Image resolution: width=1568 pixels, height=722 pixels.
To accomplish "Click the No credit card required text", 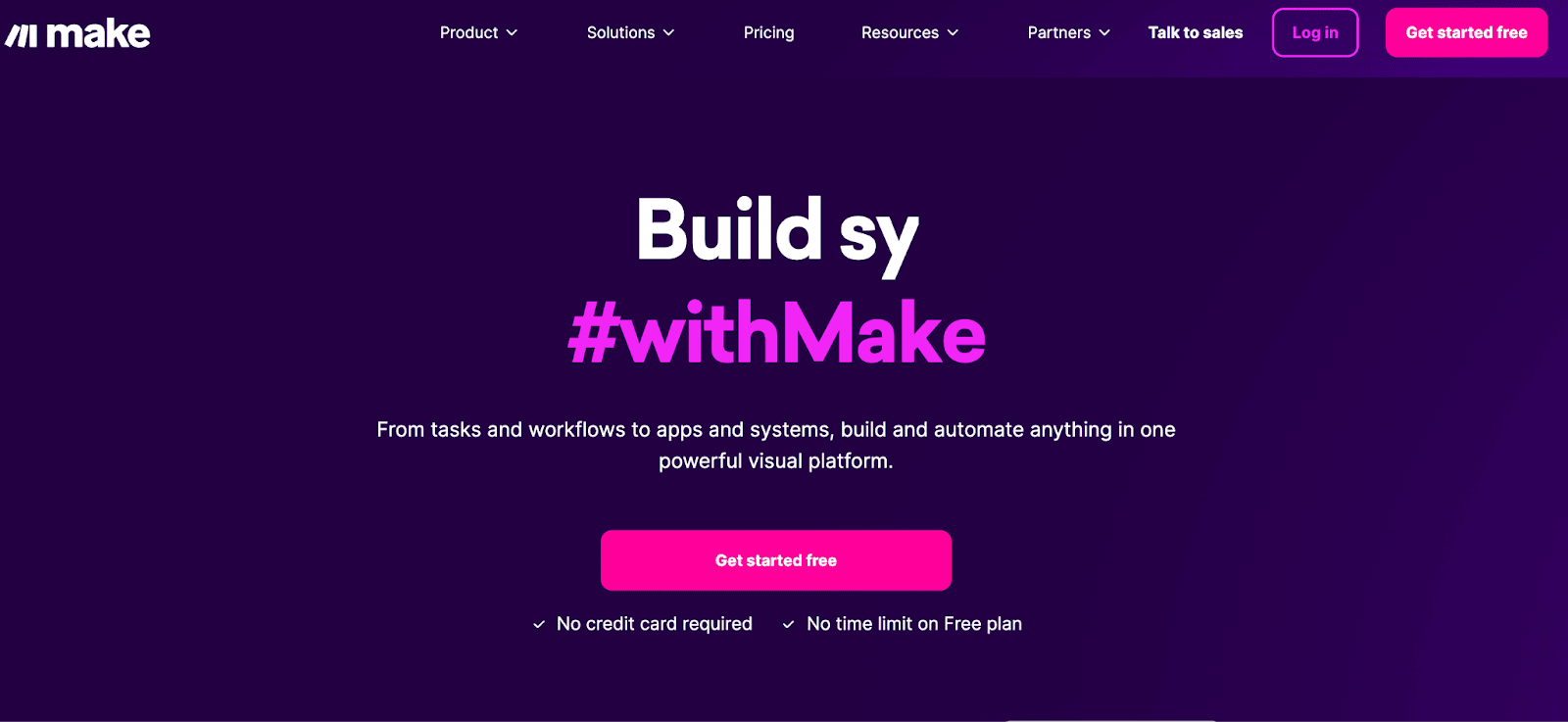I will (655, 624).
